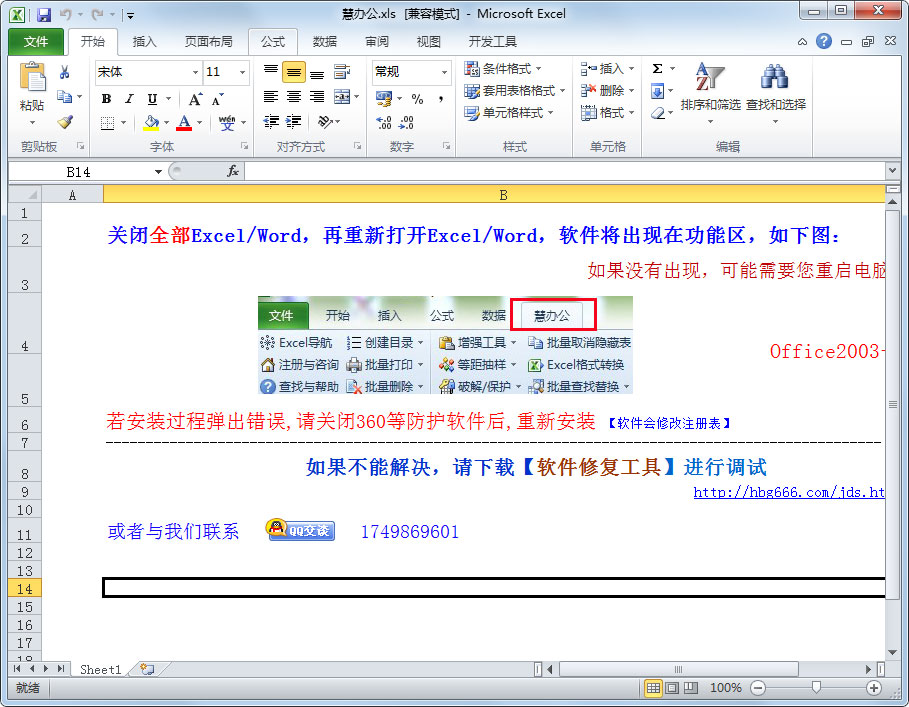
Task: Switch to Normal view
Action: 653,688
